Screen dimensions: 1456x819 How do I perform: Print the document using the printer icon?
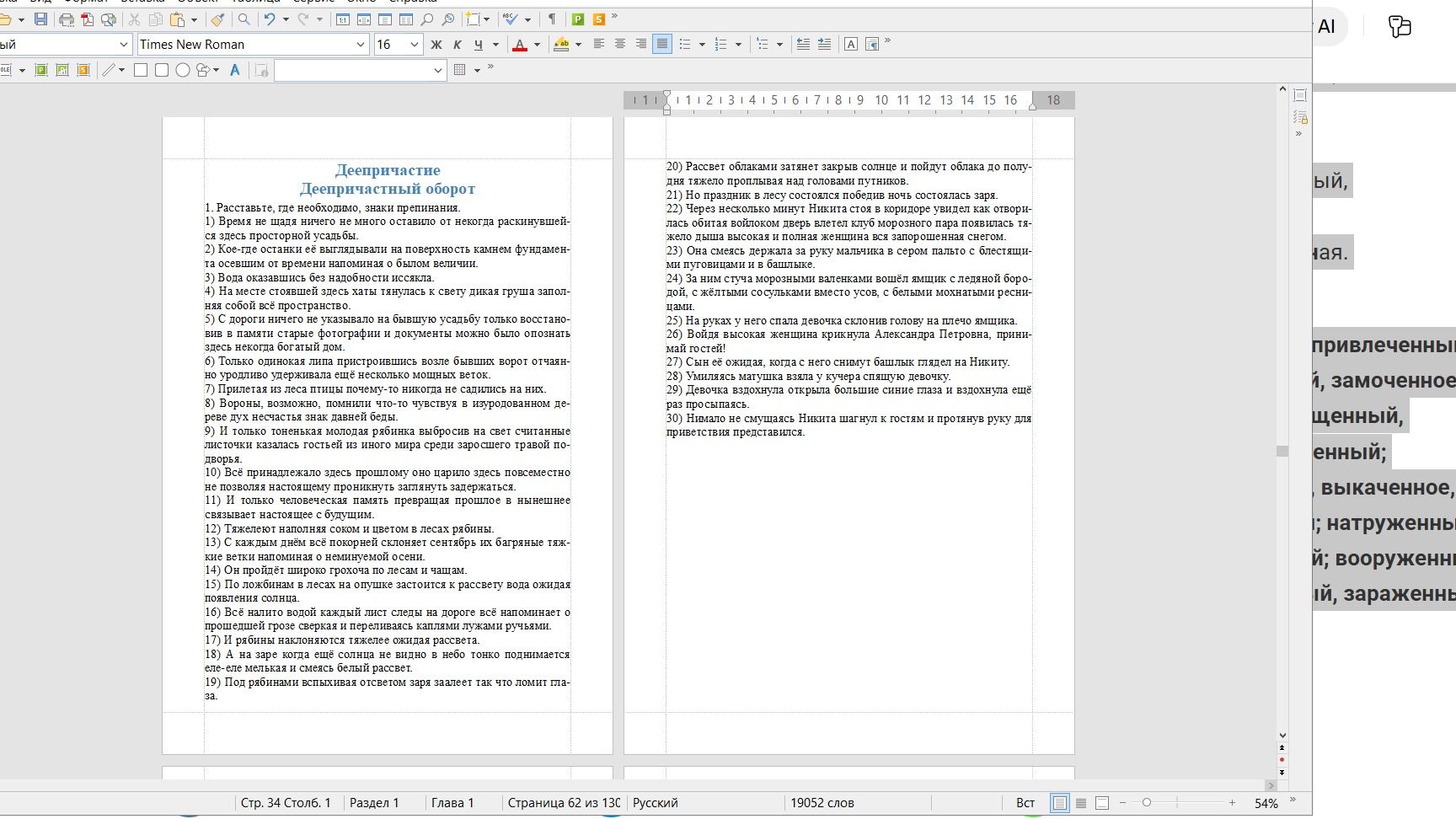point(67,19)
